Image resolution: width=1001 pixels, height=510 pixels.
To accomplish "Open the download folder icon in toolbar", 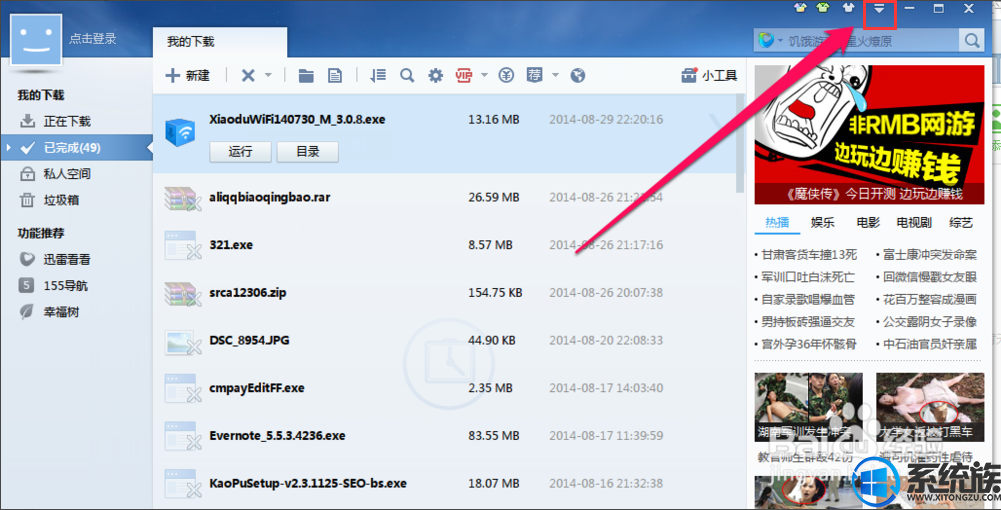I will click(x=306, y=75).
